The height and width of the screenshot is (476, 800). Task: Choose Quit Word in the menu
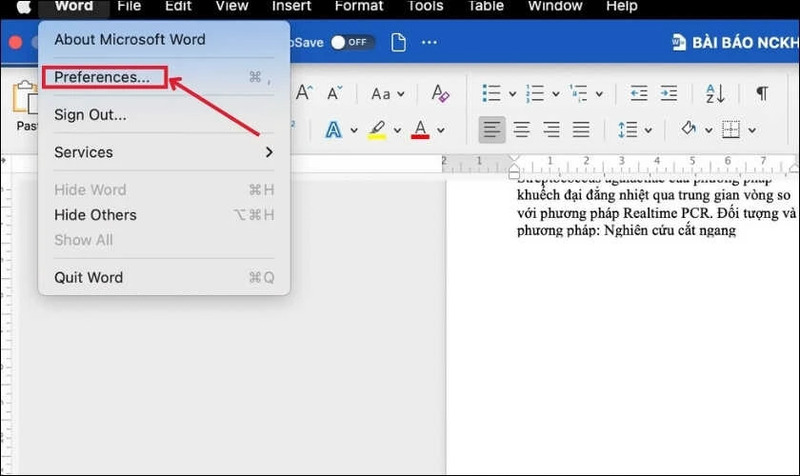[88, 277]
